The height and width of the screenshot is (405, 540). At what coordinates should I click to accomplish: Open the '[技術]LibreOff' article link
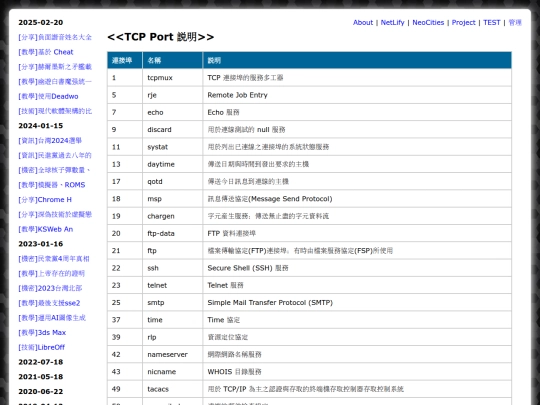pos(41,347)
